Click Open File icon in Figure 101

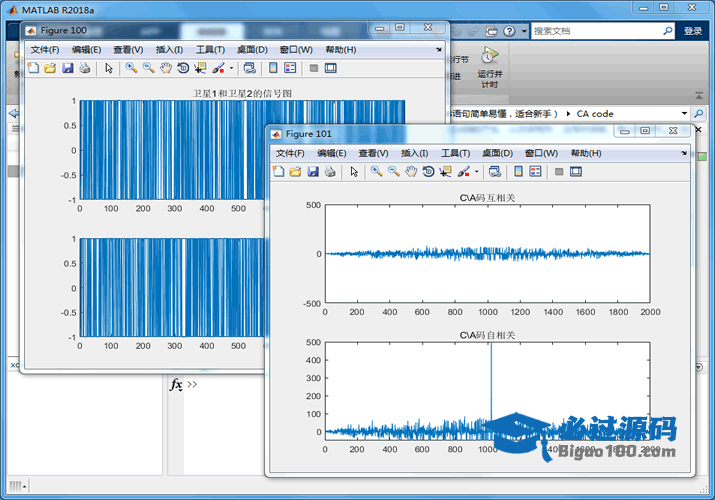(295, 172)
